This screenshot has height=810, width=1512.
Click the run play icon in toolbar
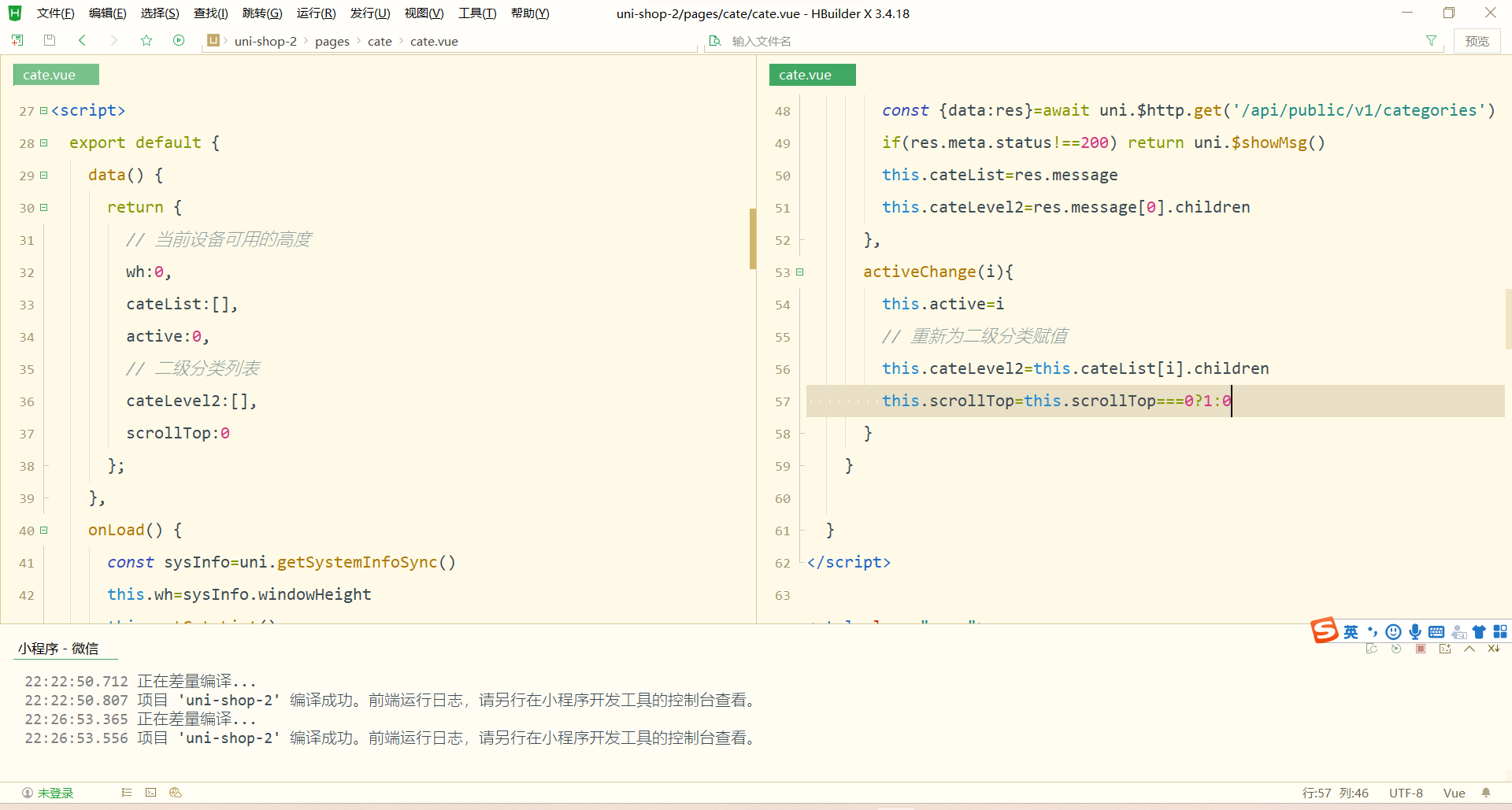coord(179,40)
